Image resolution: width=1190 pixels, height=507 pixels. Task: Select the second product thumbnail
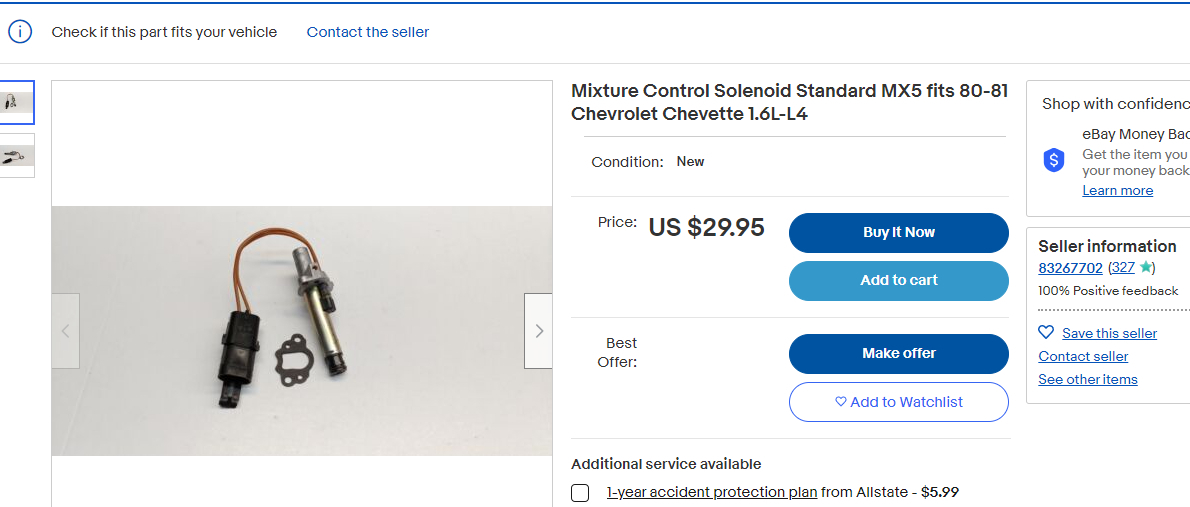(x=17, y=155)
